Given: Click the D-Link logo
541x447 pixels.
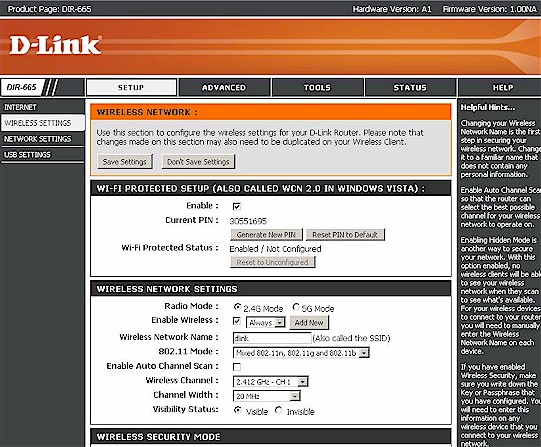Looking at the screenshot, I should [55, 45].
